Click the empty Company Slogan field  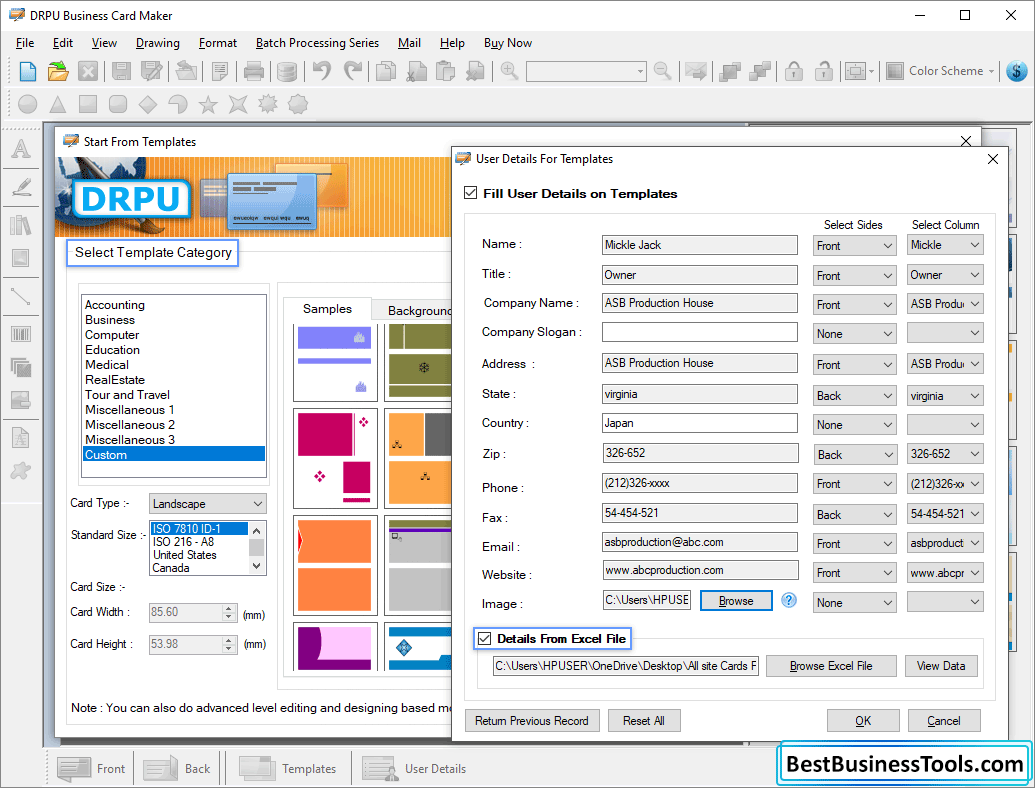click(x=700, y=332)
